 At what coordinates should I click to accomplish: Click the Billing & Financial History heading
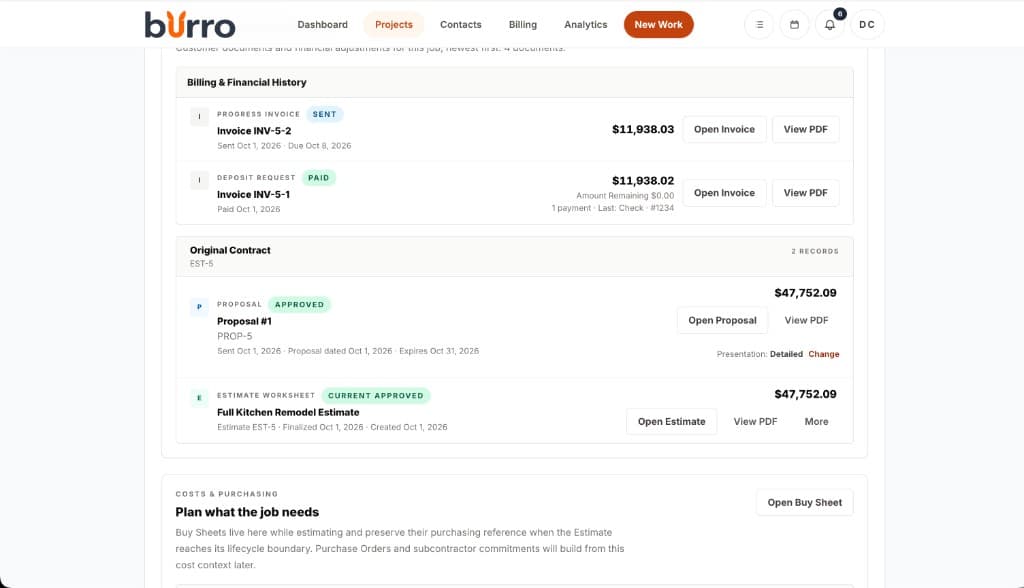[x=247, y=82]
